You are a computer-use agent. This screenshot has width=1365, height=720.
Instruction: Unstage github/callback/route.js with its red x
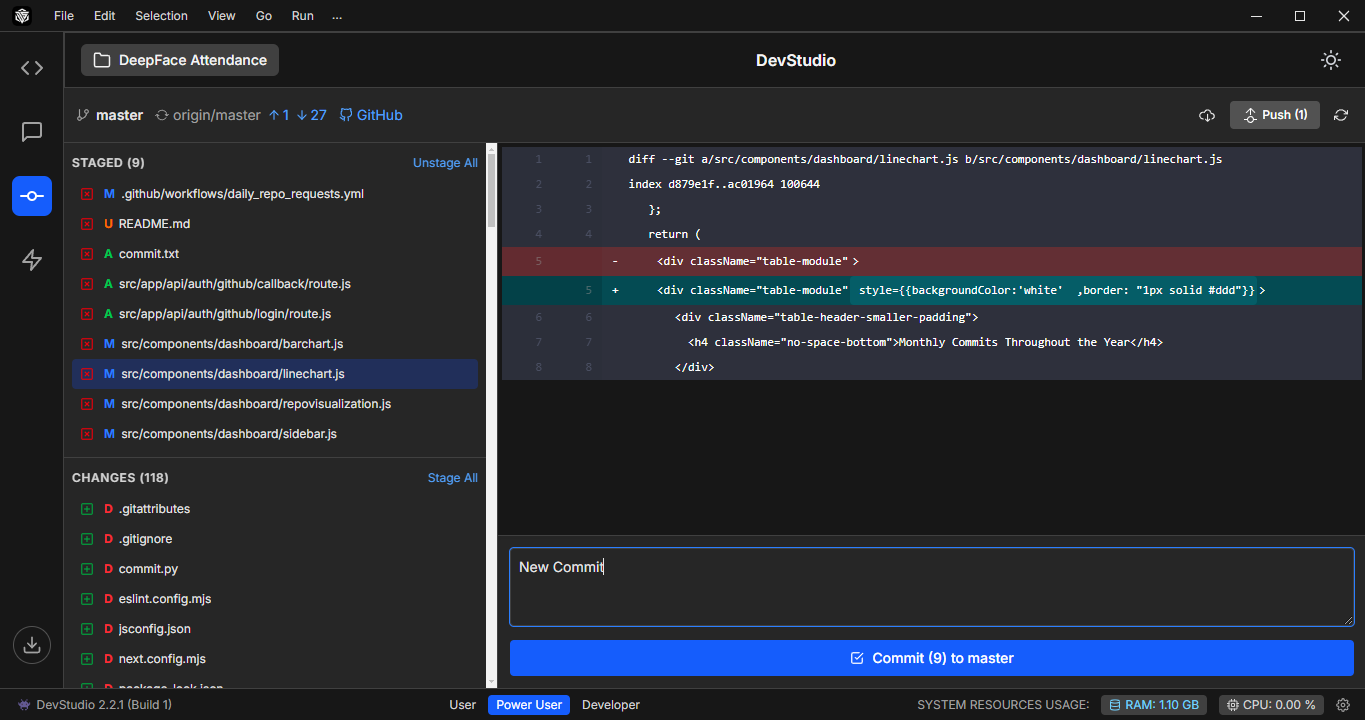pos(86,284)
